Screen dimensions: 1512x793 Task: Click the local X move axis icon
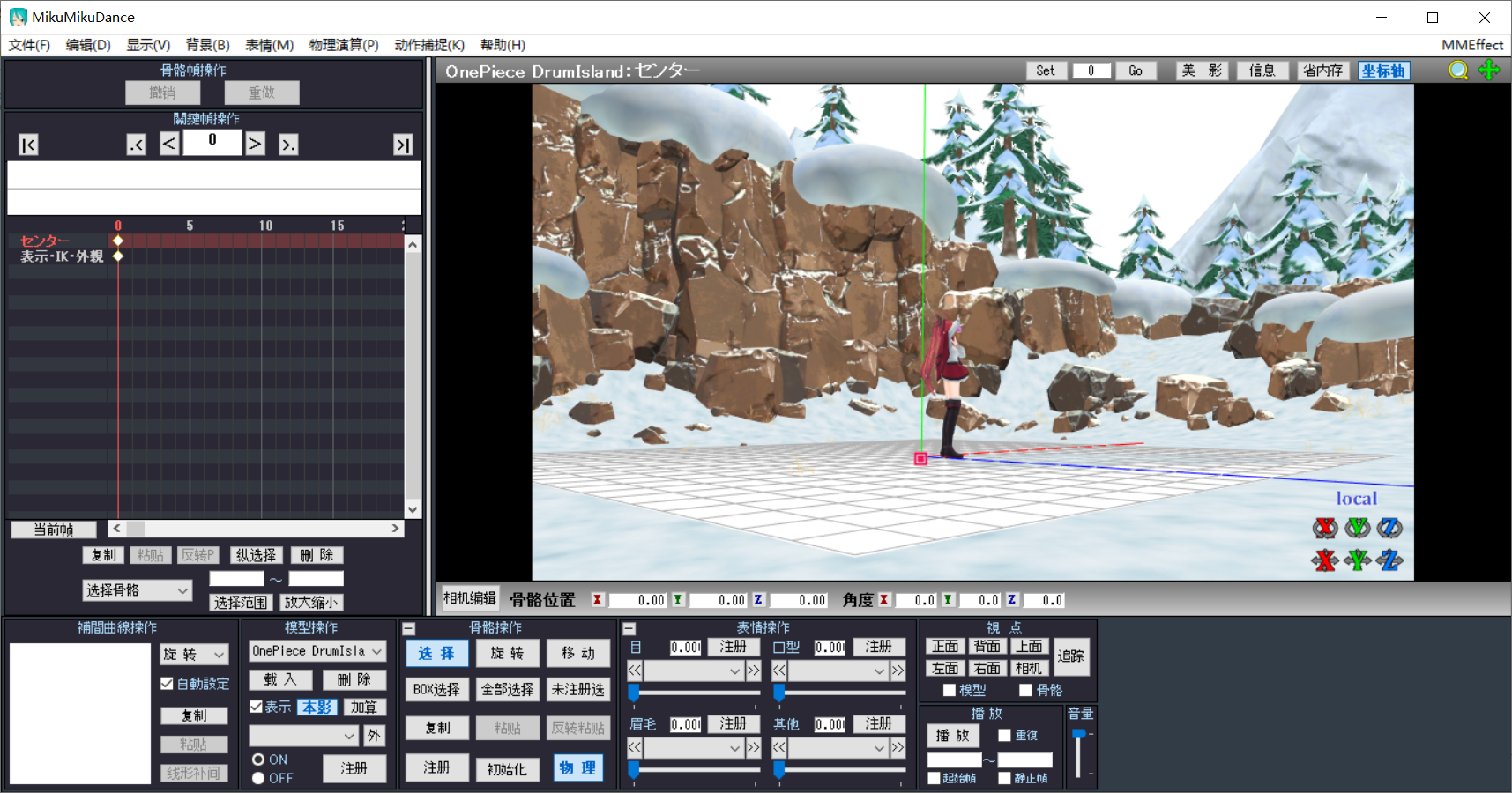[1325, 560]
